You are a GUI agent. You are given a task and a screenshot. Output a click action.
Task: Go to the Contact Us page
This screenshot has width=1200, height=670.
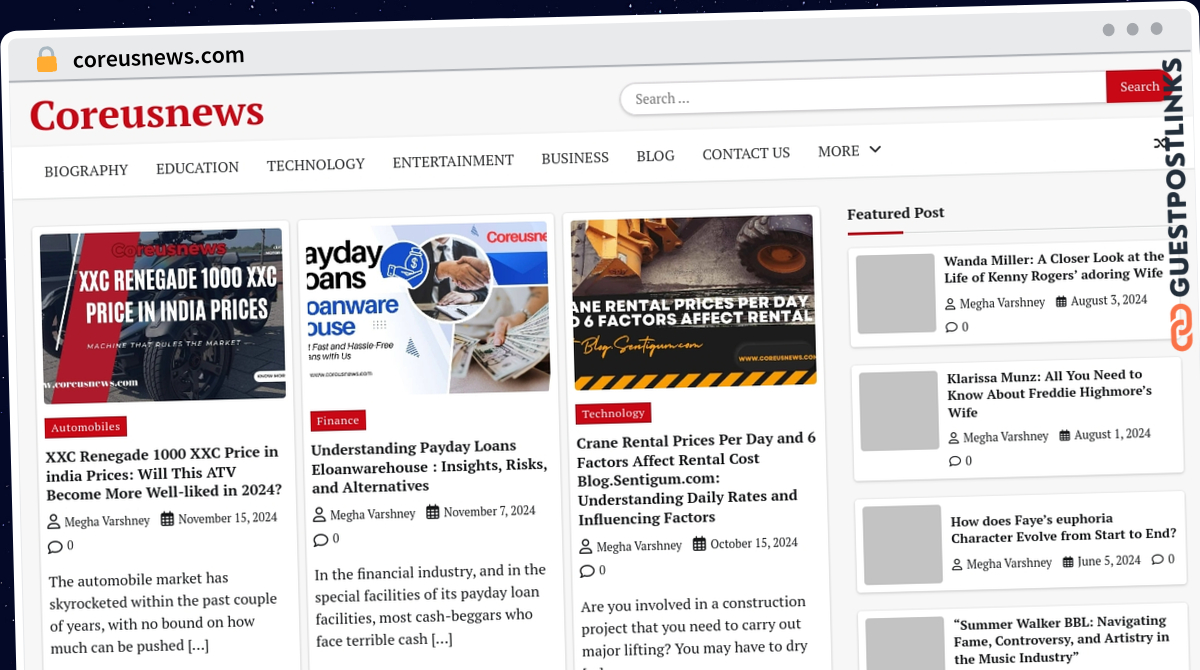[746, 153]
